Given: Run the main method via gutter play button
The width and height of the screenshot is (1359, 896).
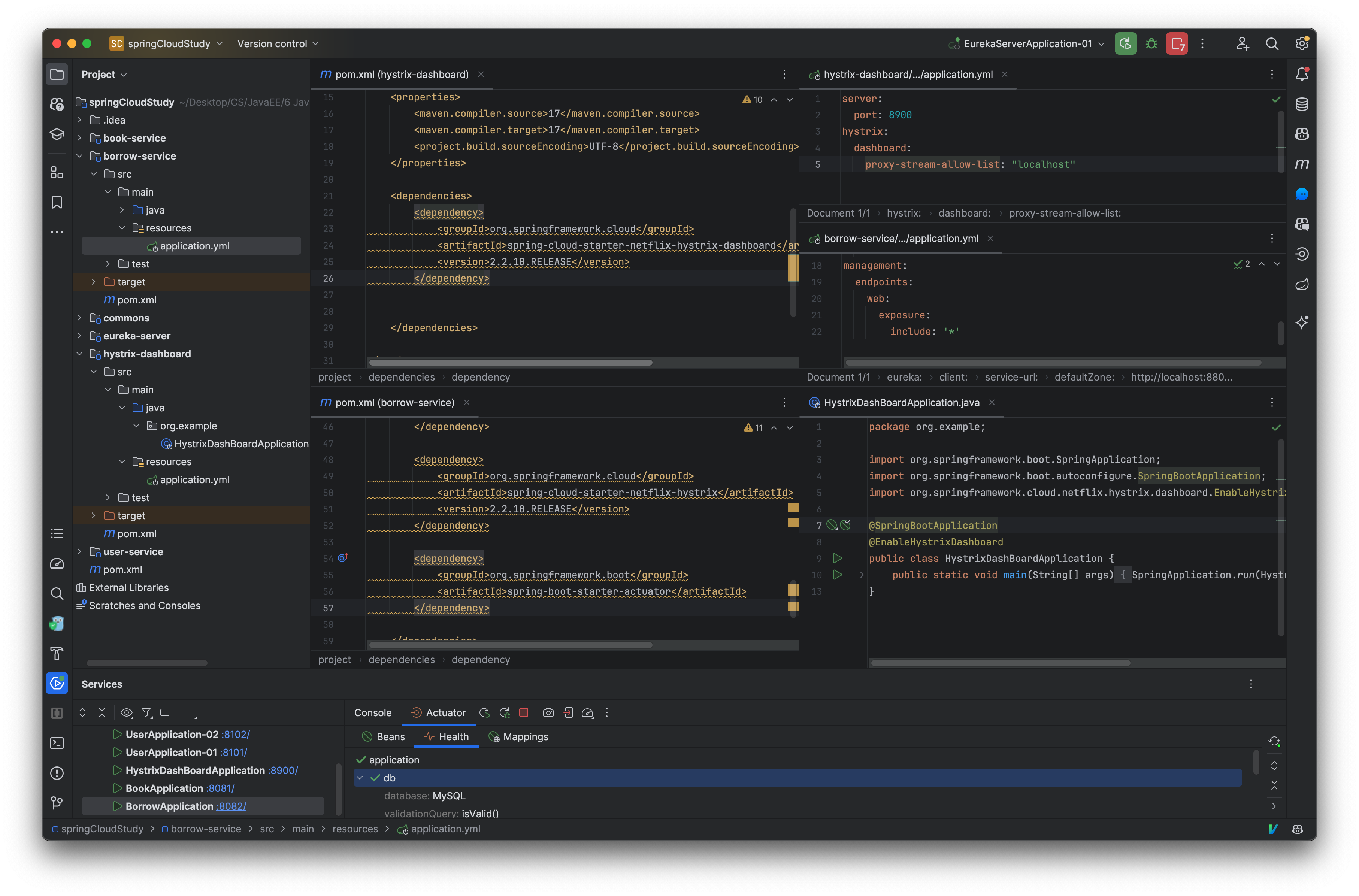Looking at the screenshot, I should coord(838,575).
